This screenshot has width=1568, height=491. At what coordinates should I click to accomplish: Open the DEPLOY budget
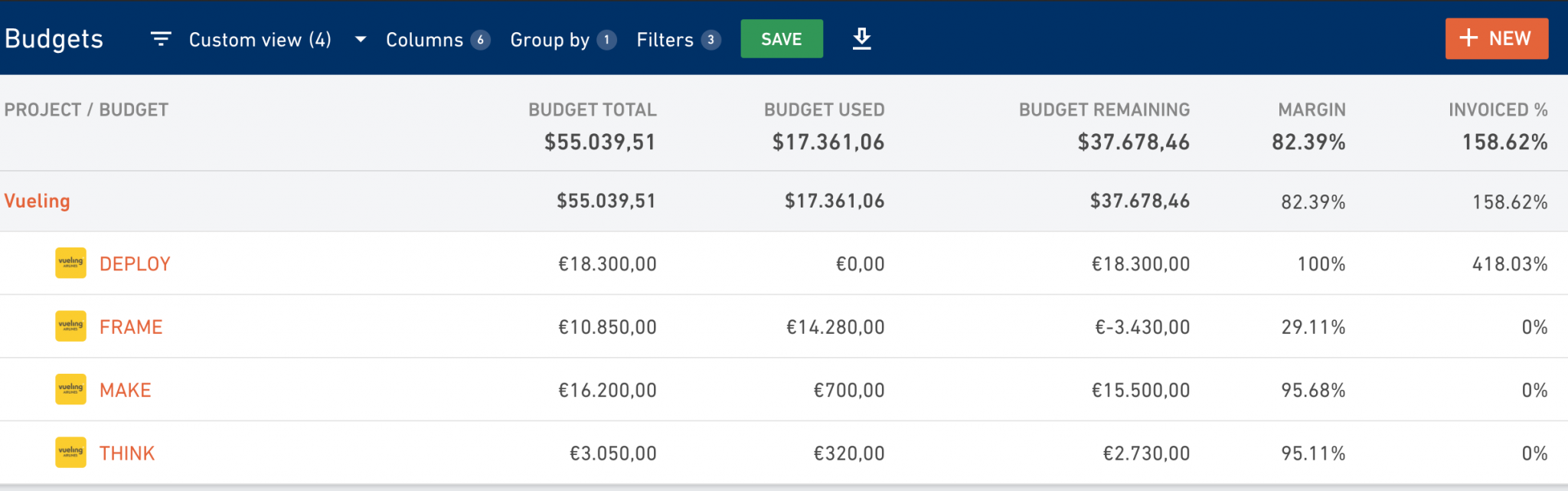coord(135,264)
